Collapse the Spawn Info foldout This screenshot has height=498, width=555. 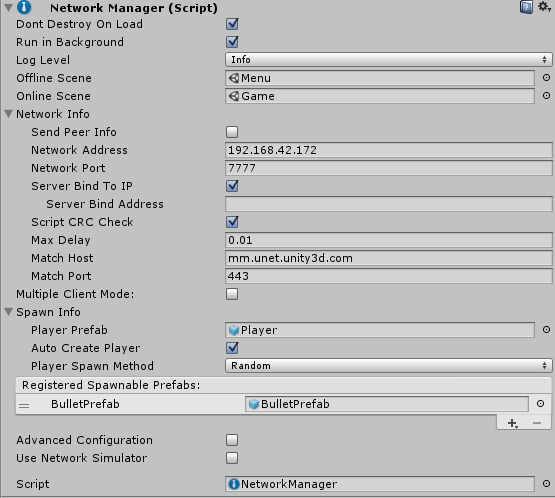[8, 311]
